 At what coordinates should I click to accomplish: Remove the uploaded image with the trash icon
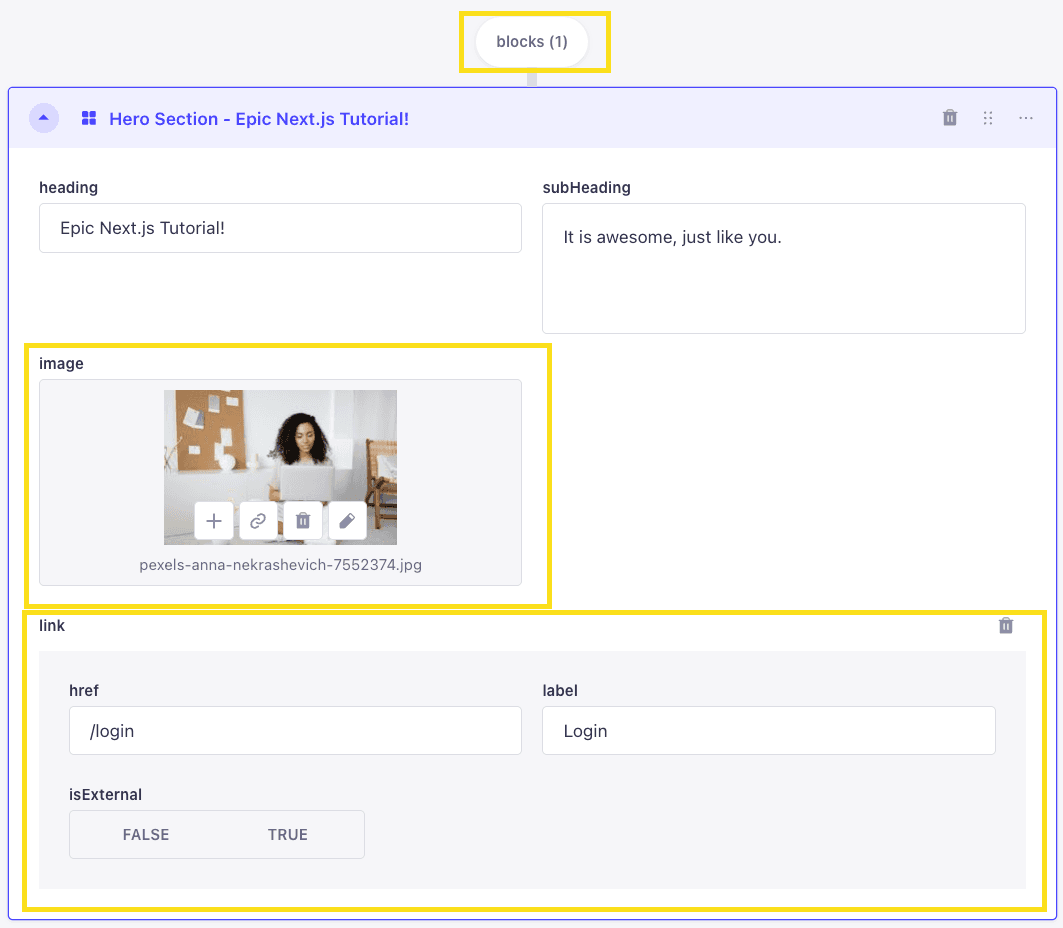click(x=303, y=521)
